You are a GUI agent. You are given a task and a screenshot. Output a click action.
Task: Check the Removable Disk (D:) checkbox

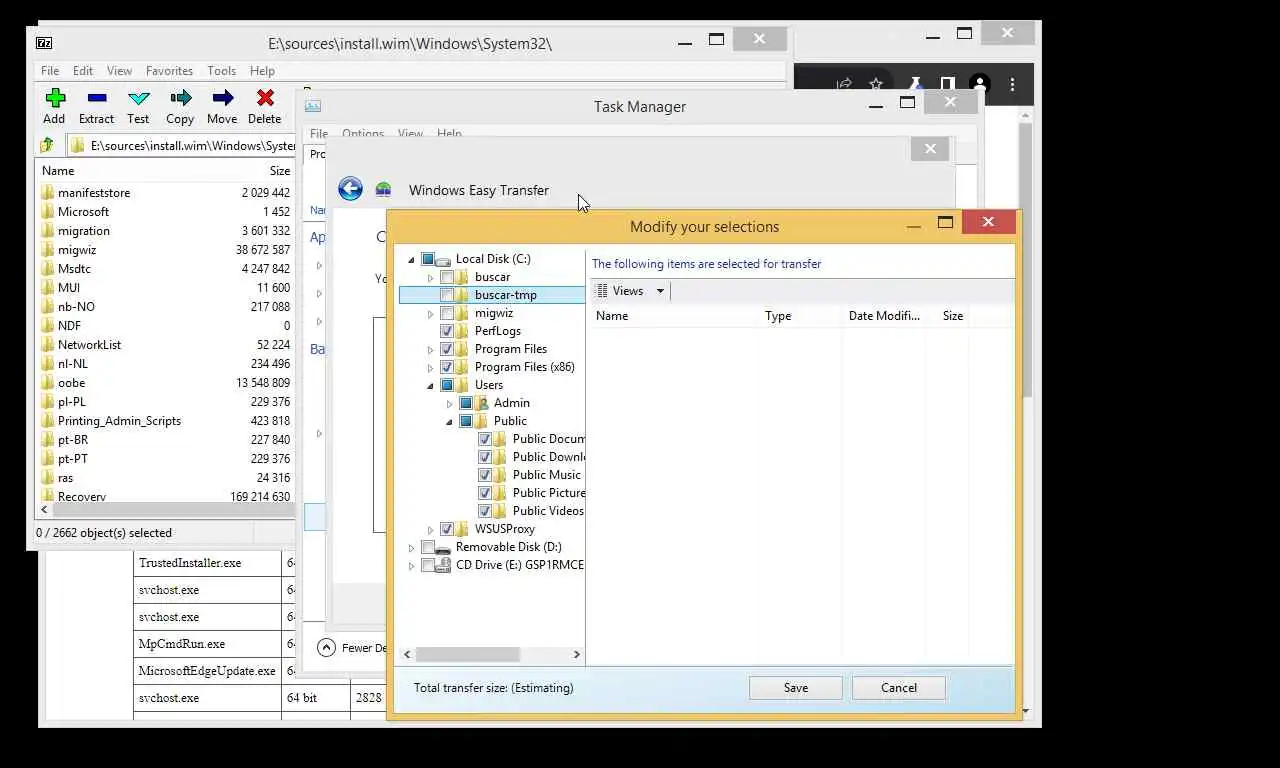pos(428,547)
